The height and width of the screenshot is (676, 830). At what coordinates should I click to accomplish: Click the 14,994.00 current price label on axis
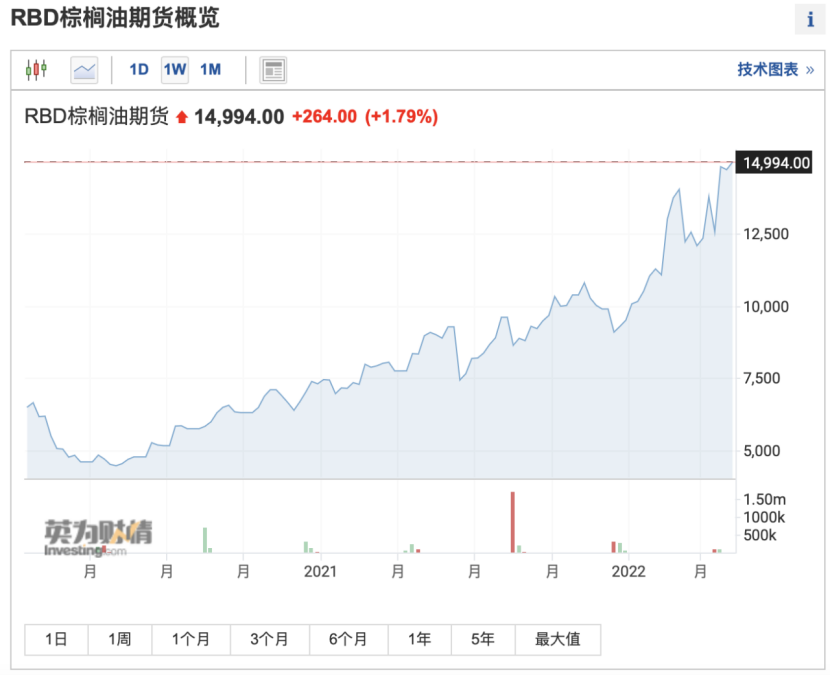[x=773, y=163]
